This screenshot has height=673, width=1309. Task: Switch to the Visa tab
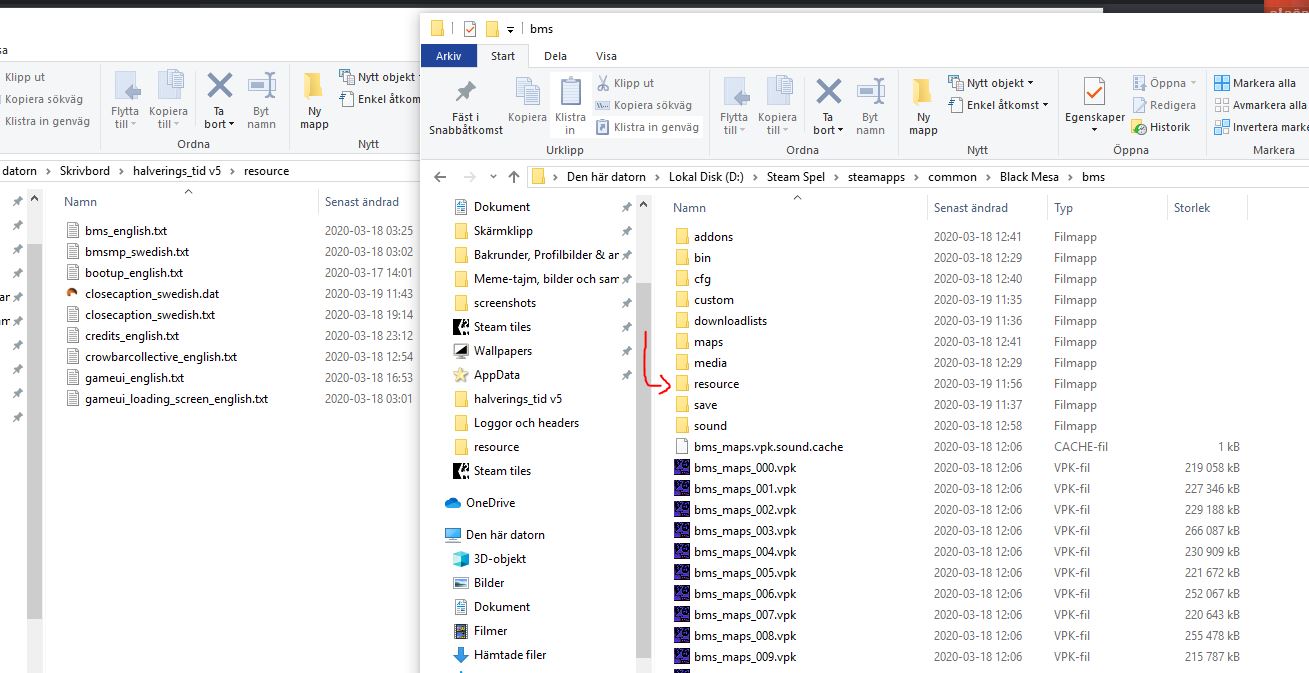(x=606, y=56)
